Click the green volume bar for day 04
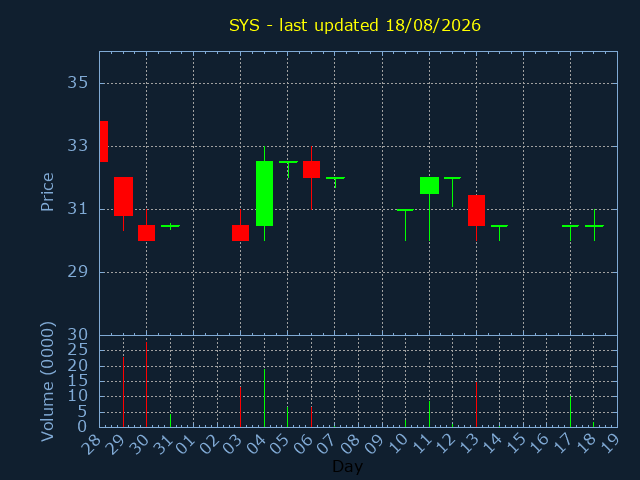Screen dimensions: 640x480 click(x=264, y=398)
